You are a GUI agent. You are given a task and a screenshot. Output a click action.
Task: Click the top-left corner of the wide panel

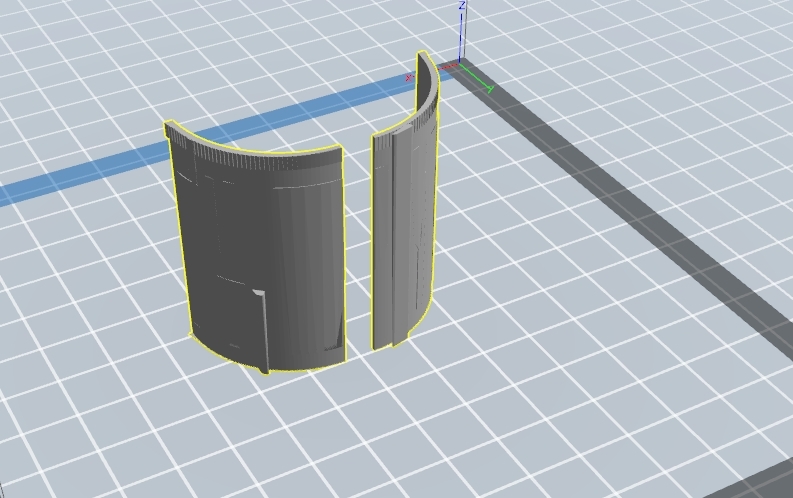(x=169, y=126)
